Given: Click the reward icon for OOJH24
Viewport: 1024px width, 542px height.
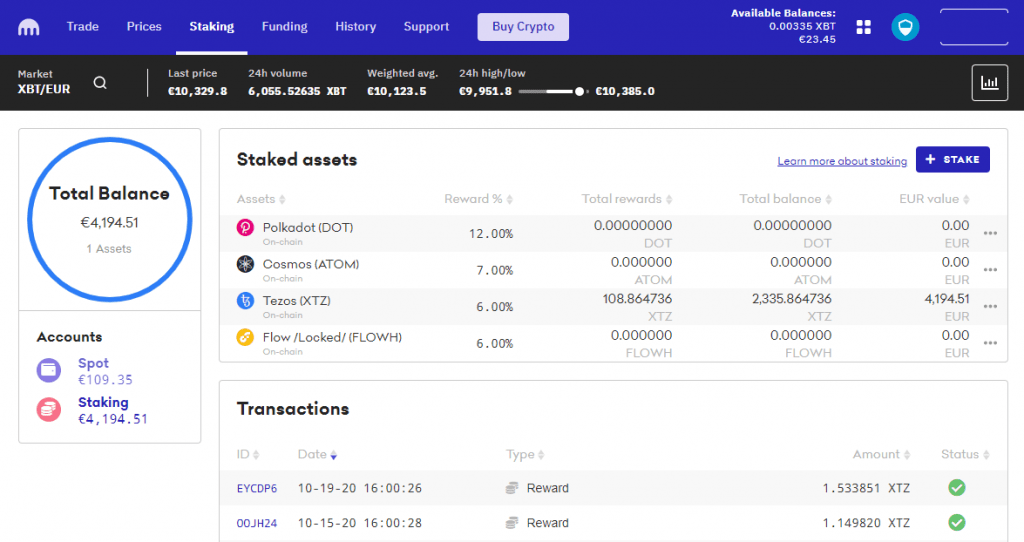Looking at the screenshot, I should pyautogui.click(x=512, y=522).
